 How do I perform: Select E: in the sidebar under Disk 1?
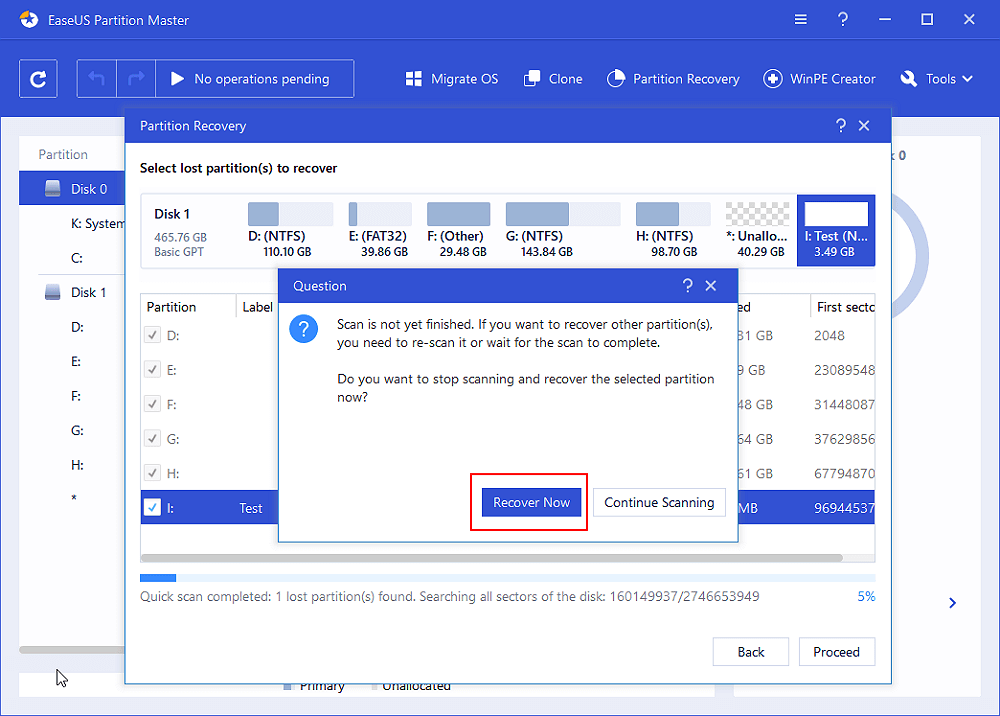click(76, 361)
